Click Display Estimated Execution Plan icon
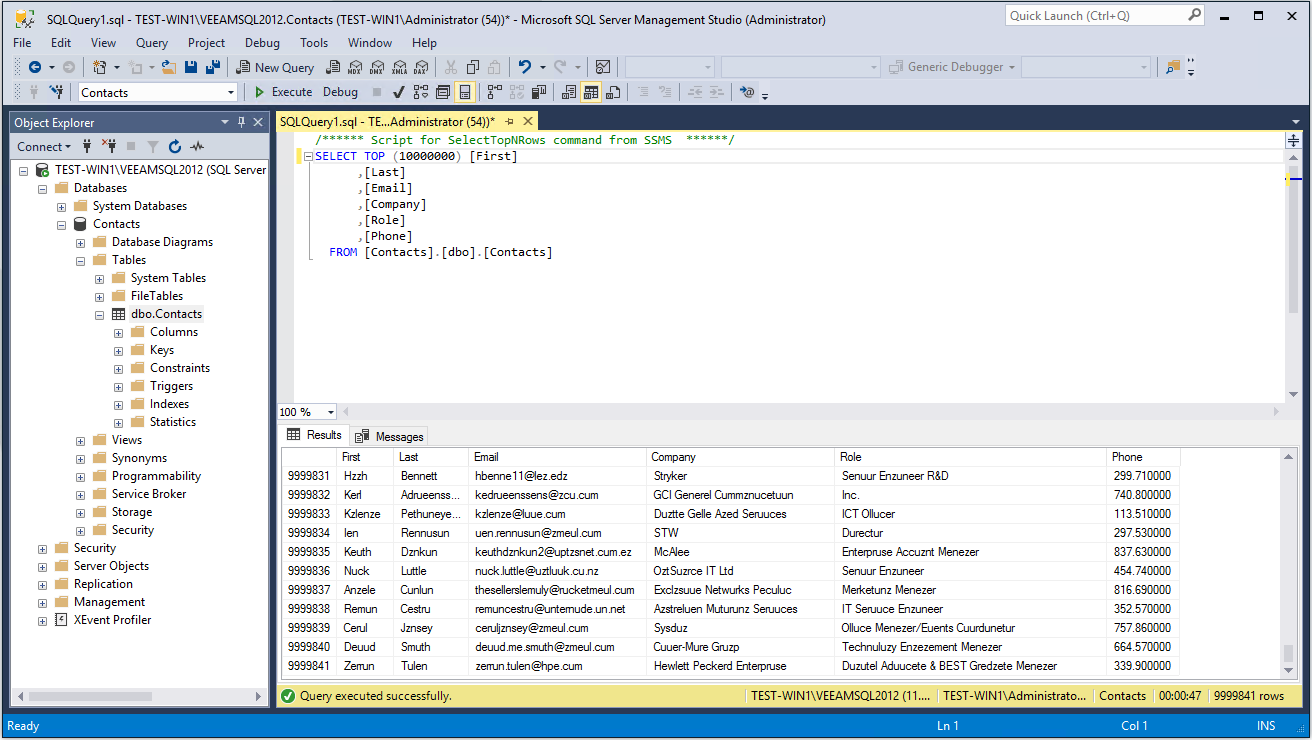The height and width of the screenshot is (740, 1312). 420,92
